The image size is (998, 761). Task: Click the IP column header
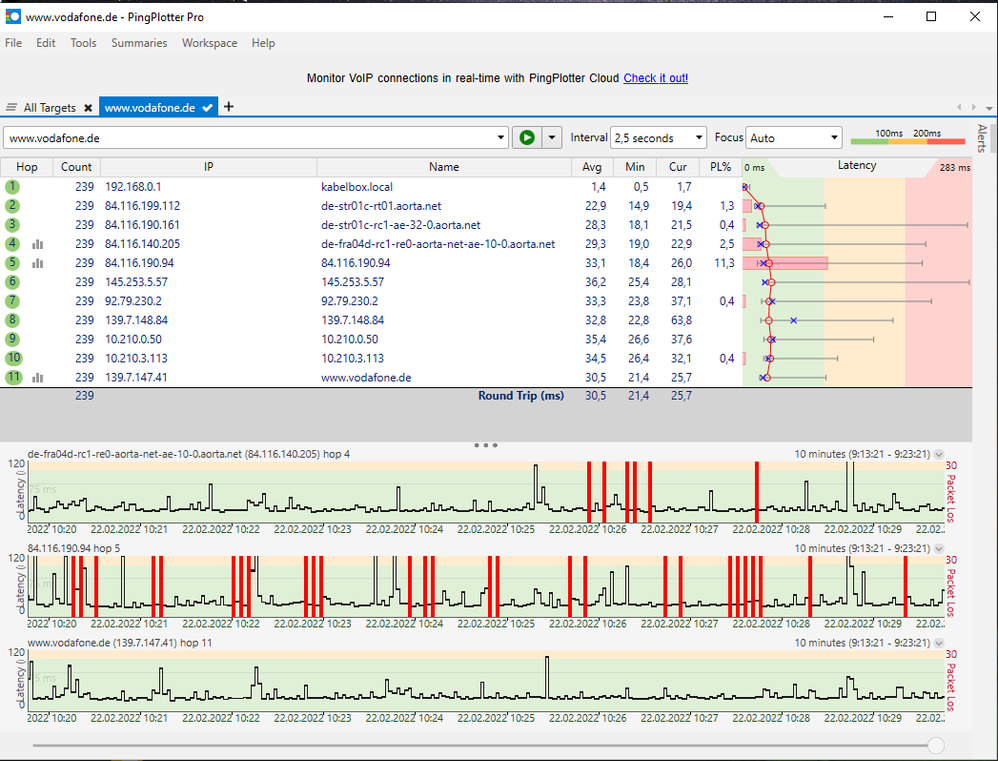click(x=209, y=167)
